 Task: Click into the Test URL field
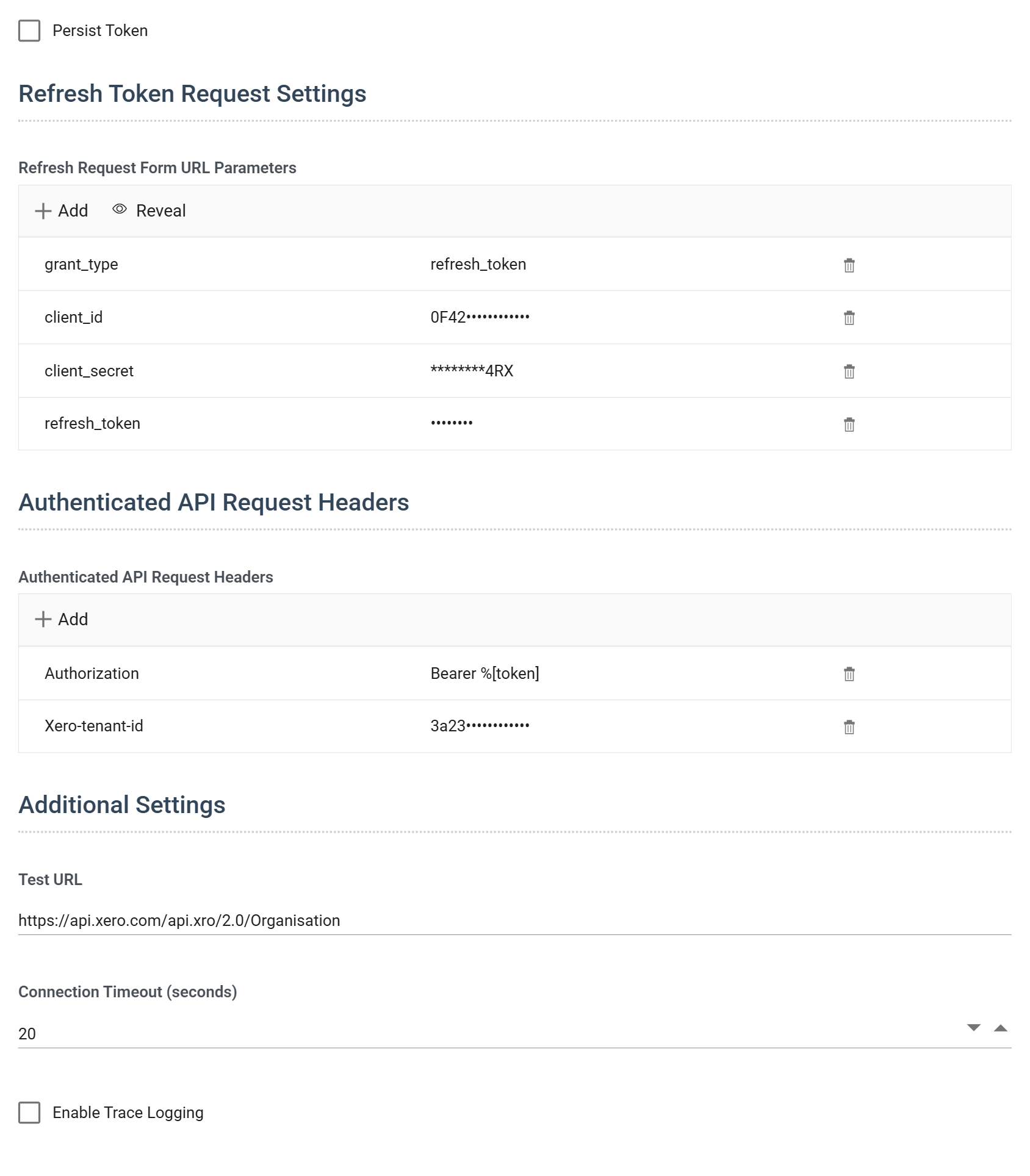click(x=515, y=920)
